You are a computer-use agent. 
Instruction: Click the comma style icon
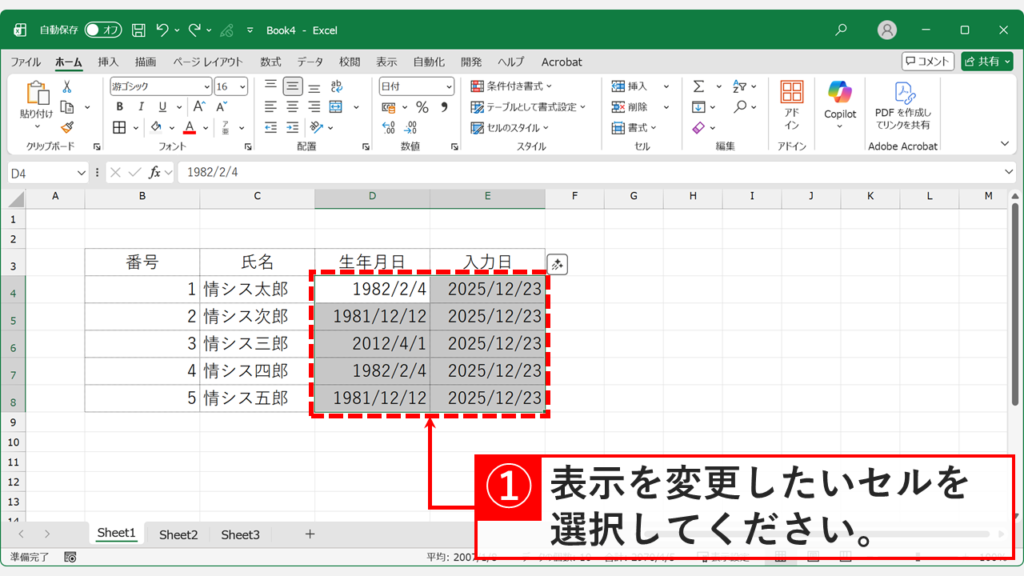click(x=444, y=107)
